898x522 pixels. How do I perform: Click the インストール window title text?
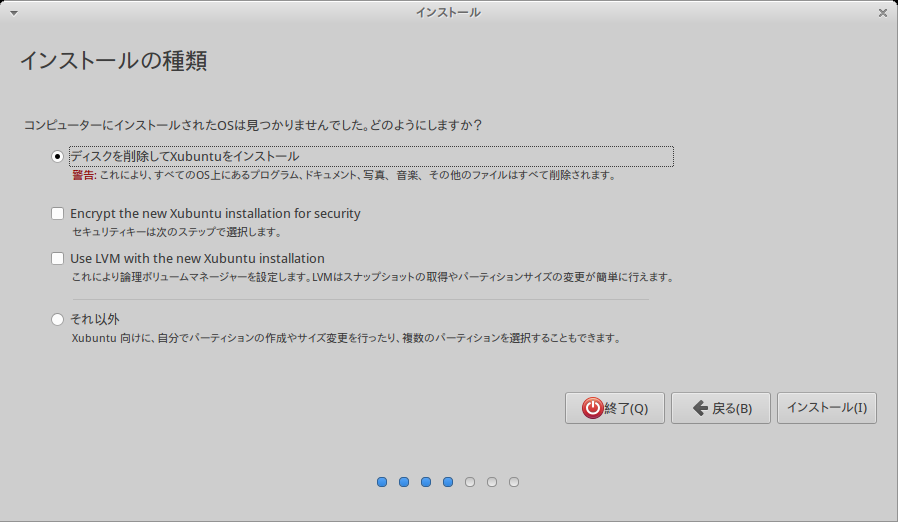pos(448,13)
